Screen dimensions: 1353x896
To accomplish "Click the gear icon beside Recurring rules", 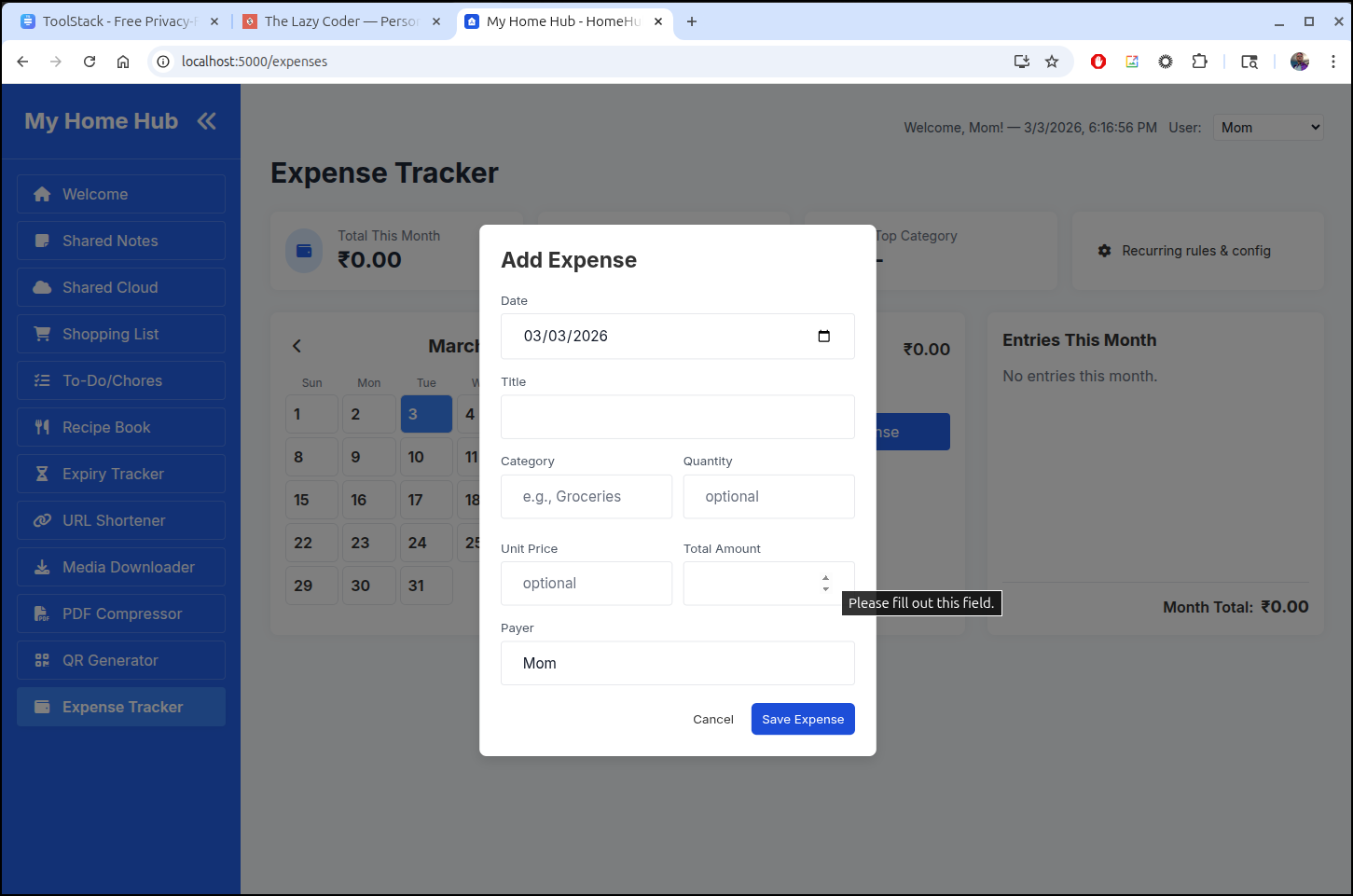I will (x=1105, y=251).
